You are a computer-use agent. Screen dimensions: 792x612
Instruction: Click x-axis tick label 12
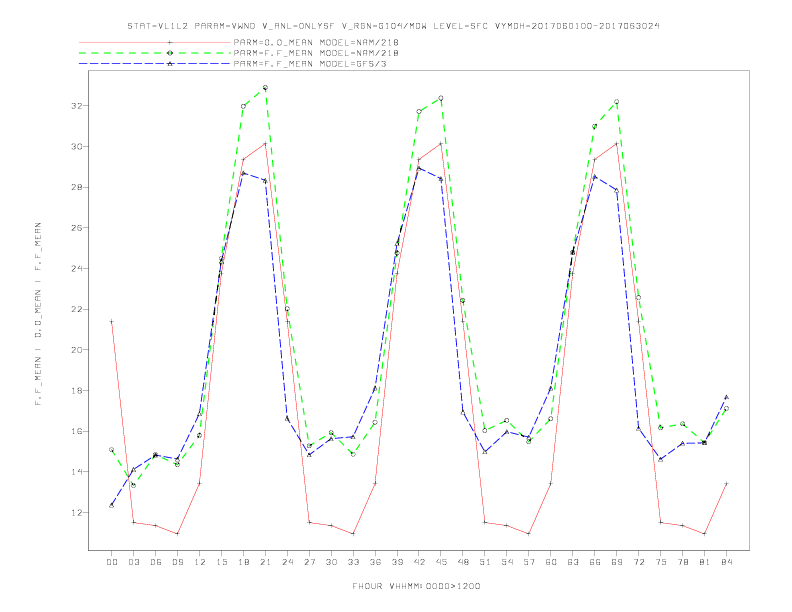coord(200,562)
